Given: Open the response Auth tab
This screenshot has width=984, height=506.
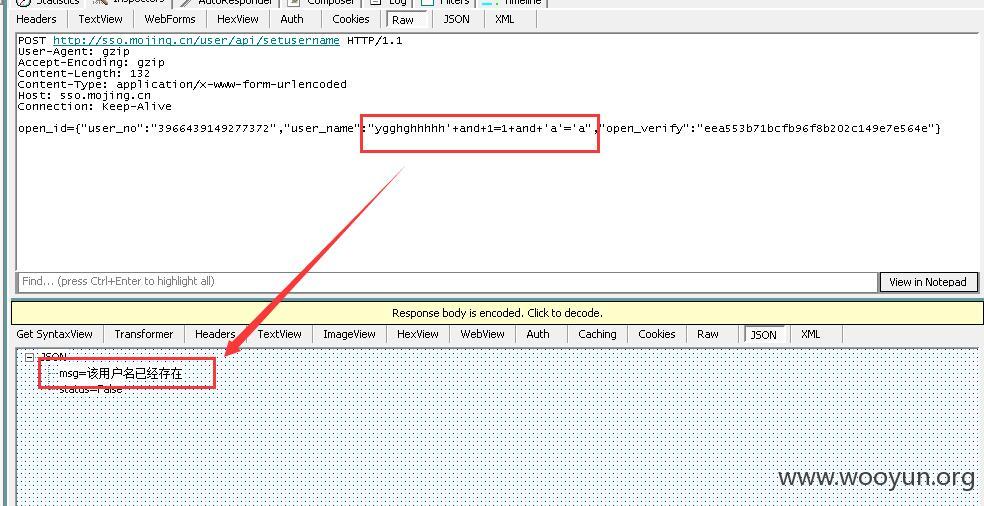Looking at the screenshot, I should [x=538, y=334].
